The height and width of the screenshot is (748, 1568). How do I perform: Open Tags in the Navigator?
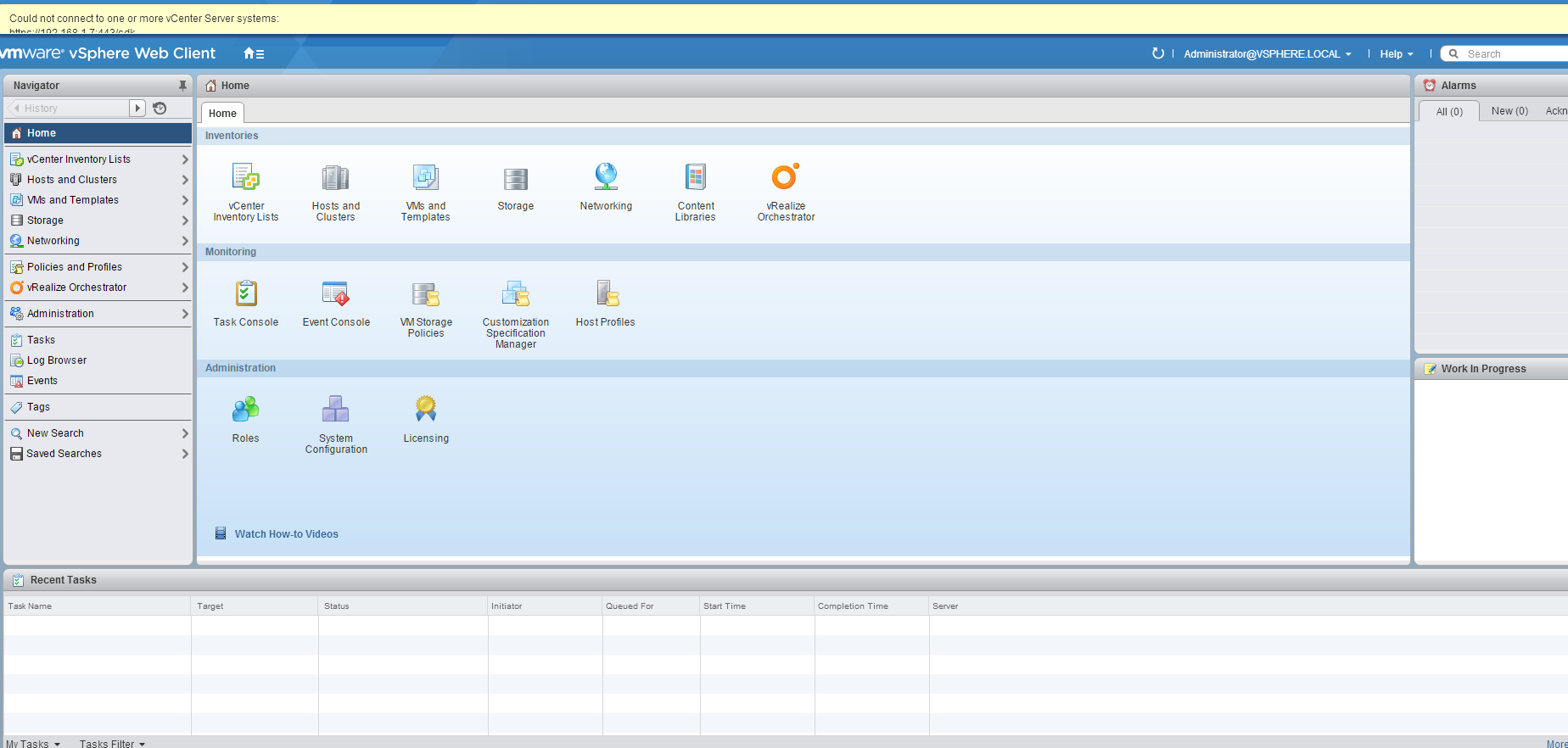click(x=98, y=407)
